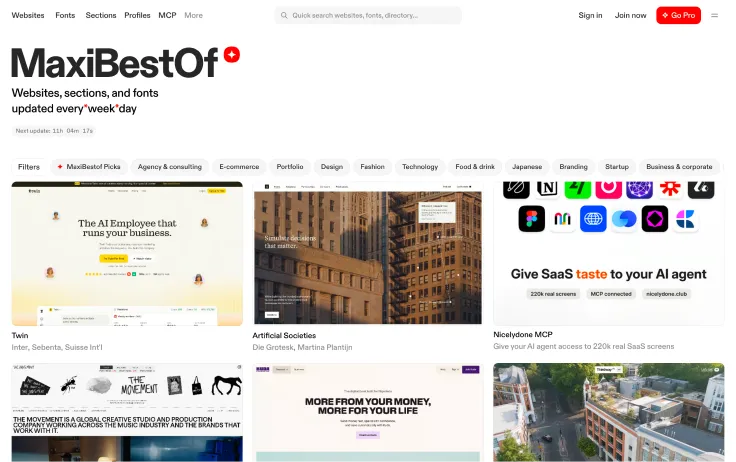
Task: Click the nicelydone.club tag
Action: point(666,294)
